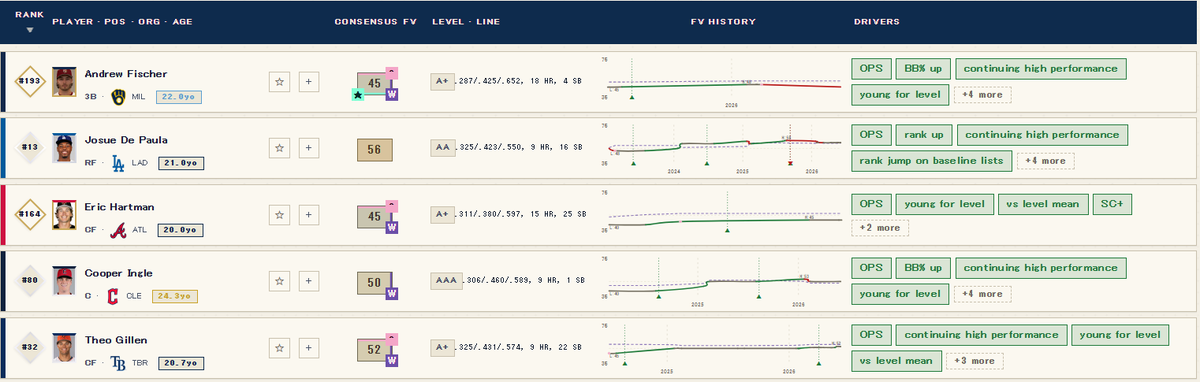Click vs level mean tag in Hartman's row
This screenshot has height=382, width=1200.
pyautogui.click(x=1042, y=203)
